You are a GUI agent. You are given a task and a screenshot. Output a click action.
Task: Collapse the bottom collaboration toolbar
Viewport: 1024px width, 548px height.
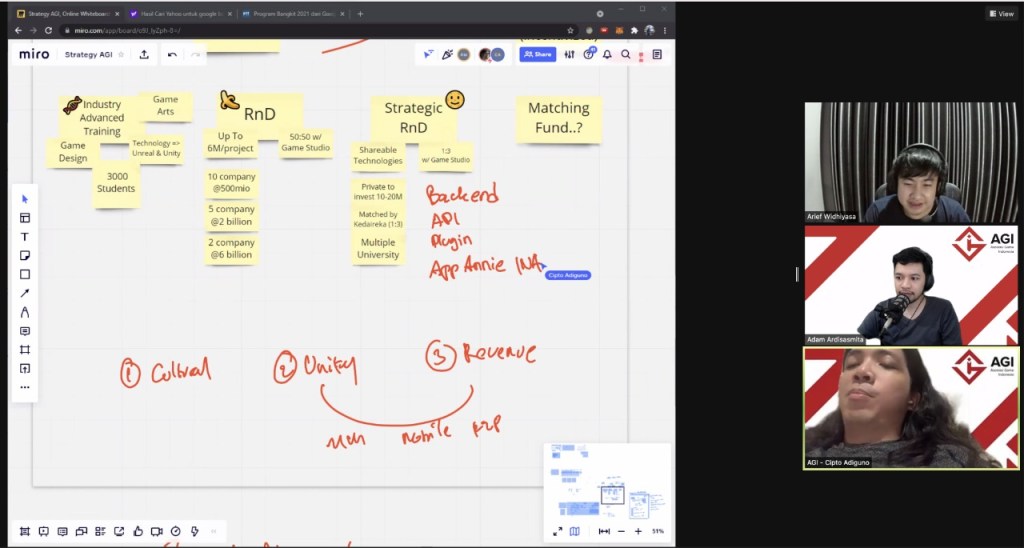[x=213, y=531]
